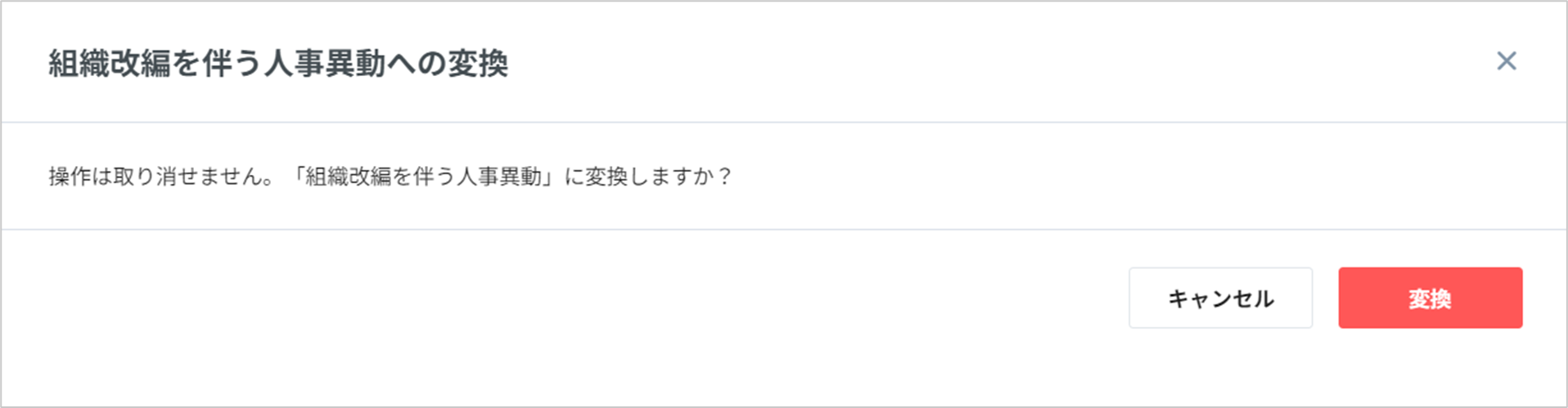The width and height of the screenshot is (1568, 408).
Task: Click the quoted 「組織改編を伴う人事異動」 text in message
Action: click(426, 177)
